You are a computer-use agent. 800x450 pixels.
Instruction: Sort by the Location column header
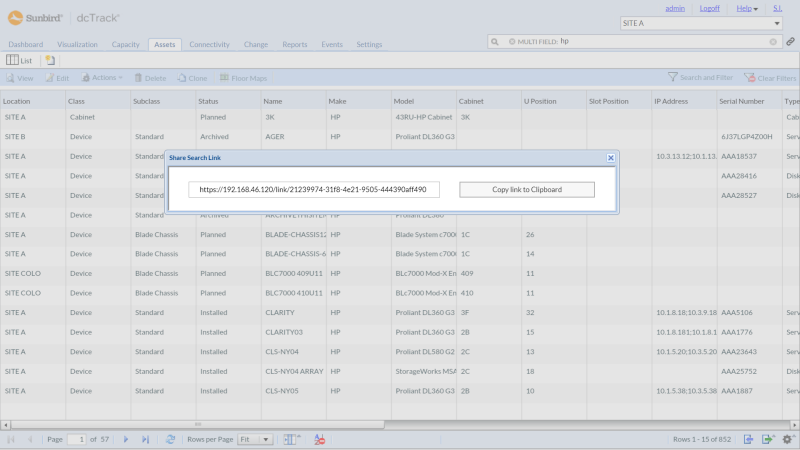(x=33, y=101)
